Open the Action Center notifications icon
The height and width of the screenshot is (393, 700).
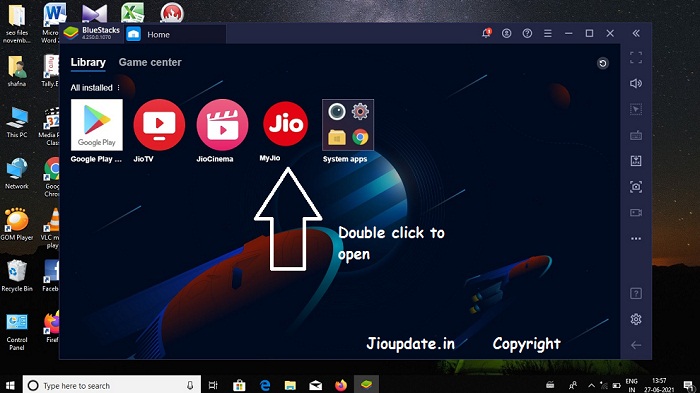pos(688,385)
